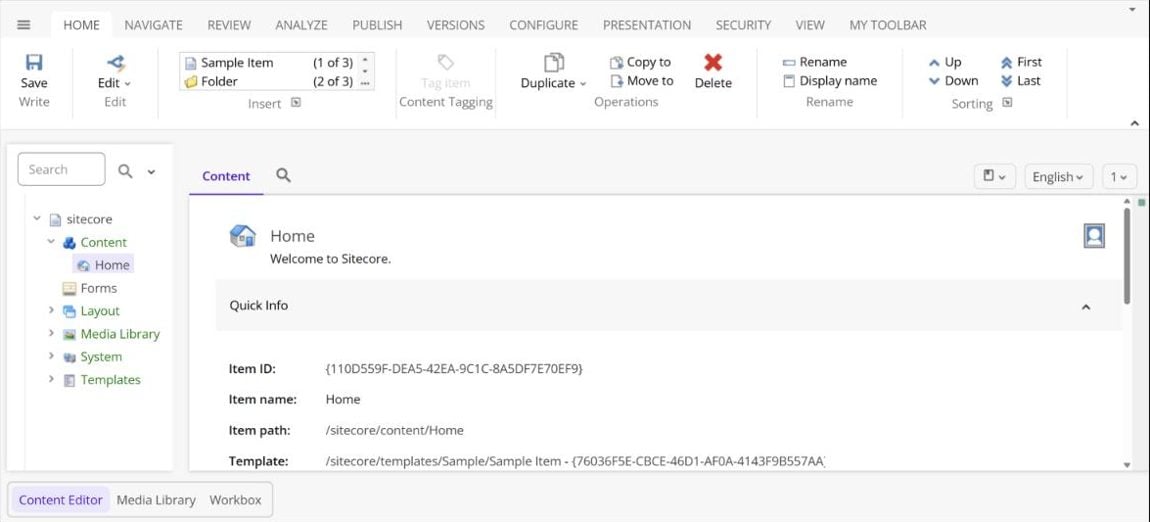Switch to Media Library bottom tab
This screenshot has height=522, width=1150.
(x=156, y=500)
